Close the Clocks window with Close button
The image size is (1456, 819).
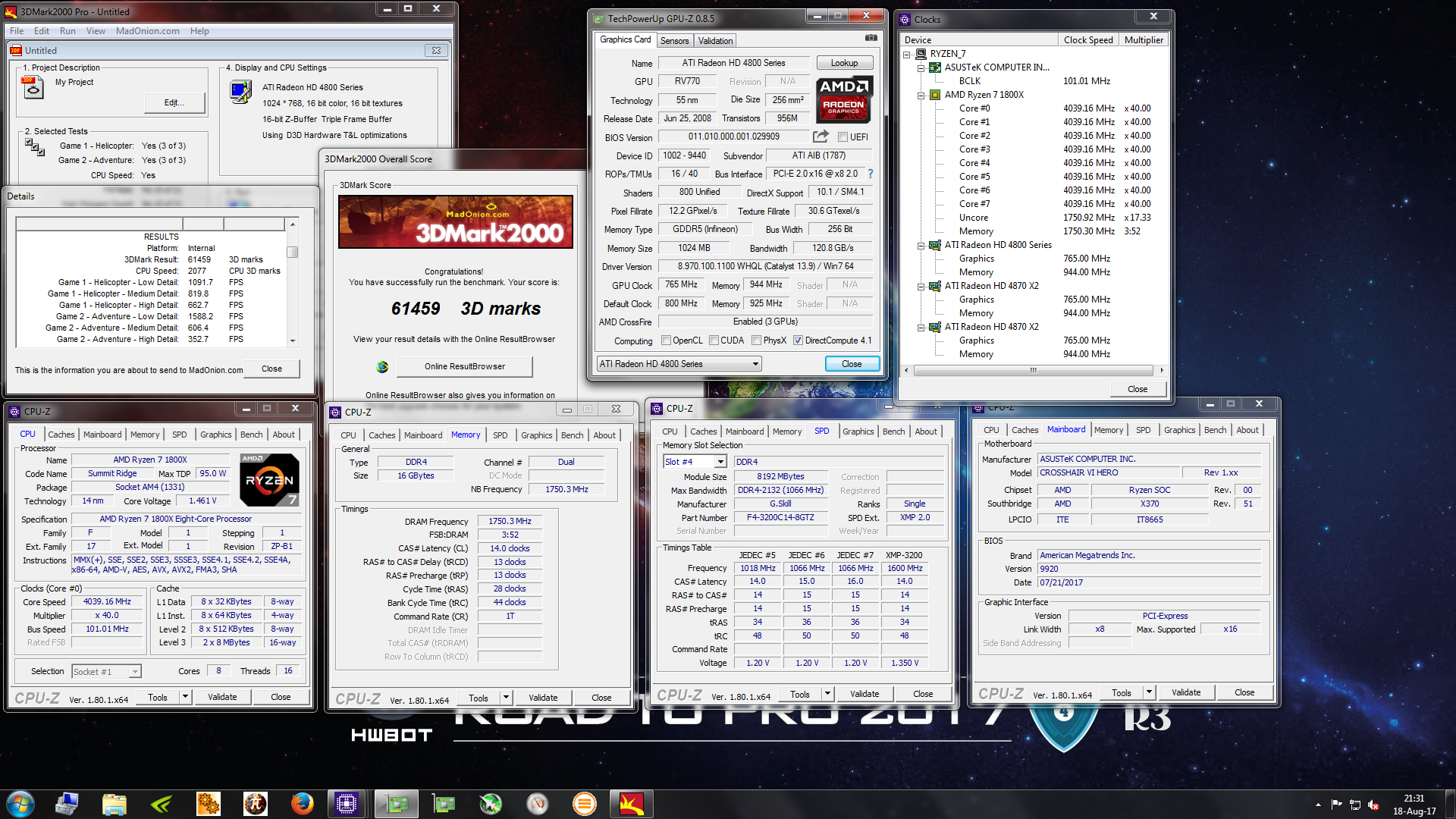coord(1137,389)
